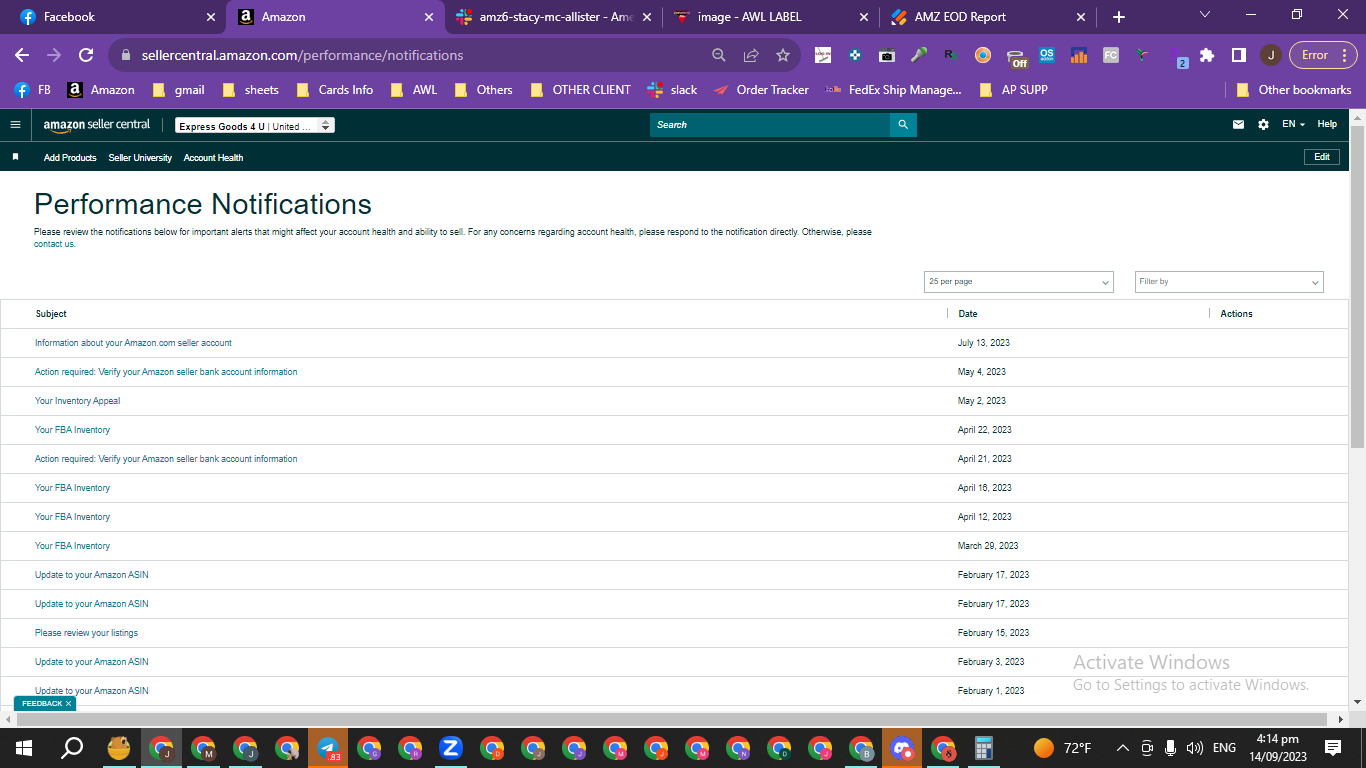Open Windows taskbar search
This screenshot has width=1366, height=768.
72,748
